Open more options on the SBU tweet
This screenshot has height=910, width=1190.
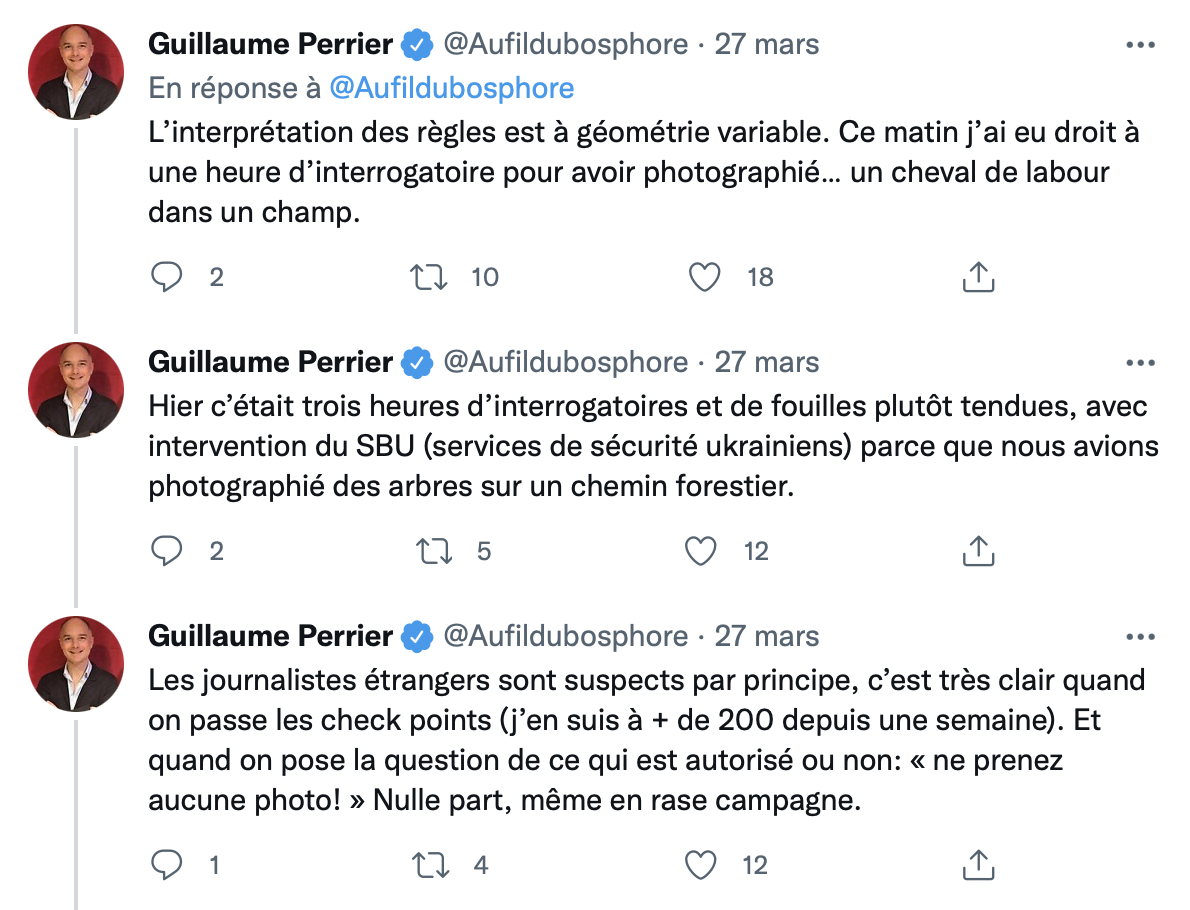click(x=1140, y=362)
